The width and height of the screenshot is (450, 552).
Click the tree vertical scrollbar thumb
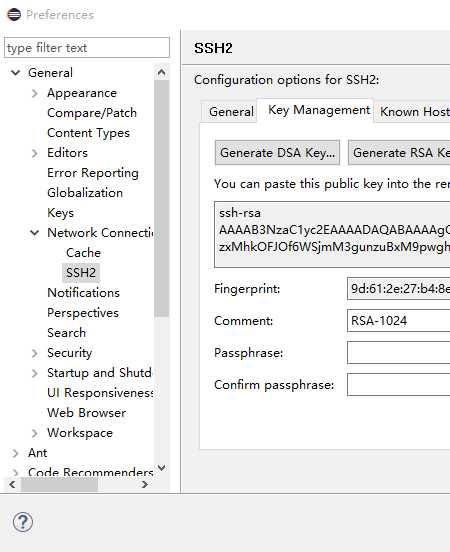point(162,199)
